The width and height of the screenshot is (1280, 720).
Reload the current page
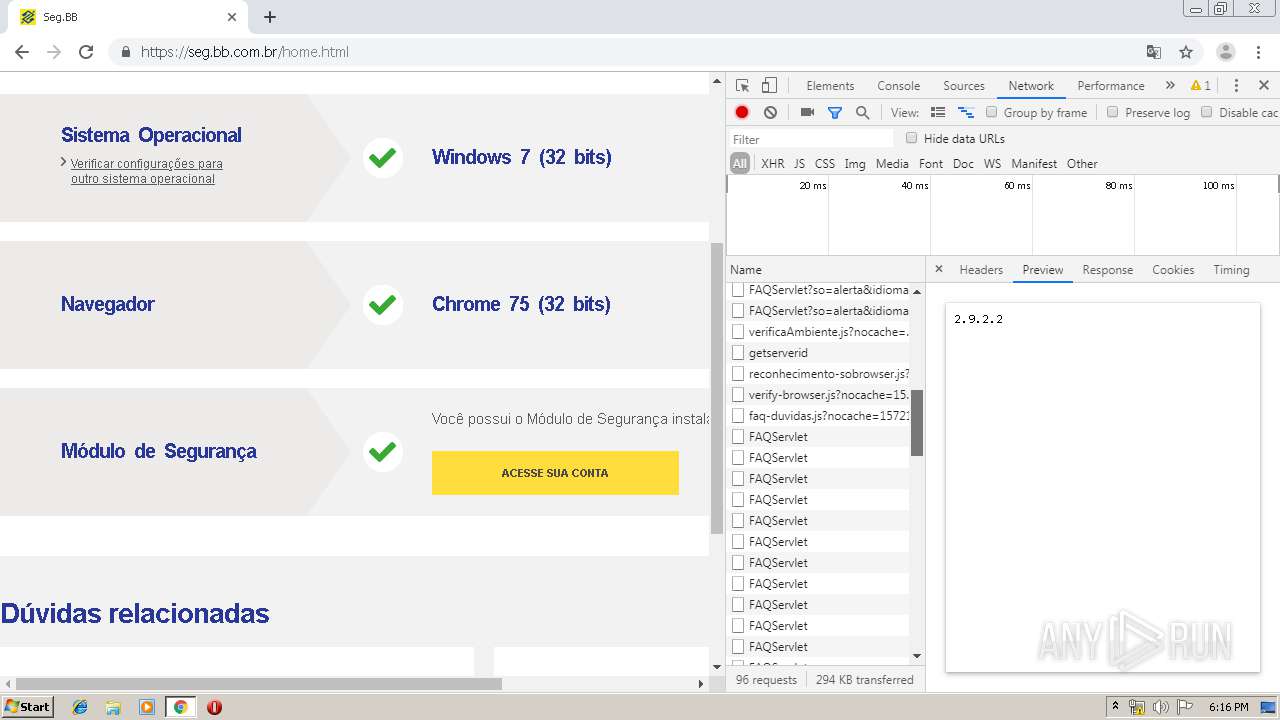(x=86, y=52)
